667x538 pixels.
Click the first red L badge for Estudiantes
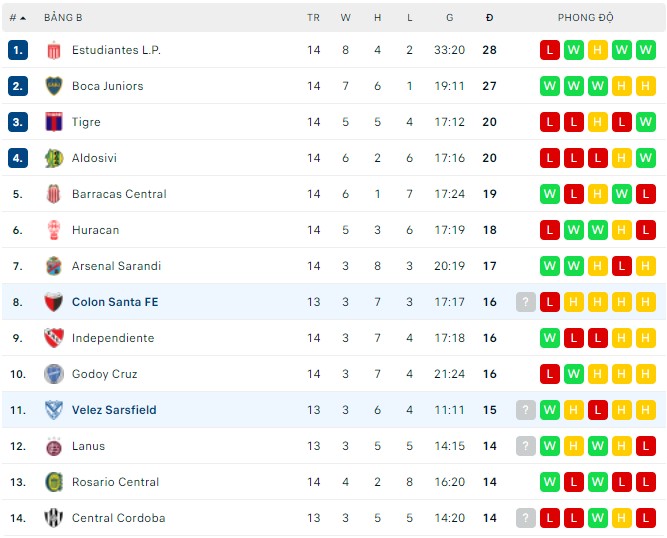click(x=550, y=50)
